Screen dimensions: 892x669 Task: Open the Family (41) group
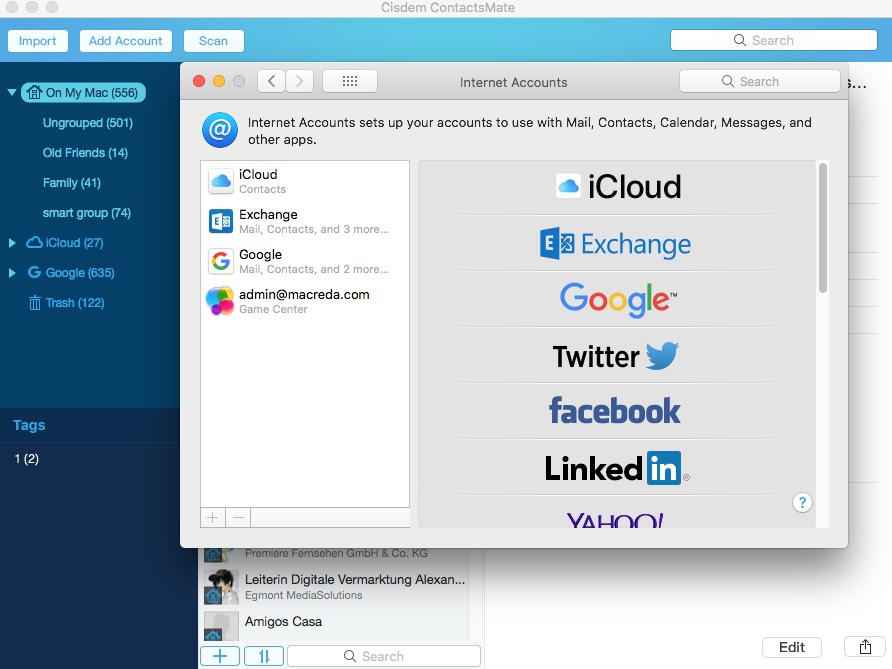[72, 183]
